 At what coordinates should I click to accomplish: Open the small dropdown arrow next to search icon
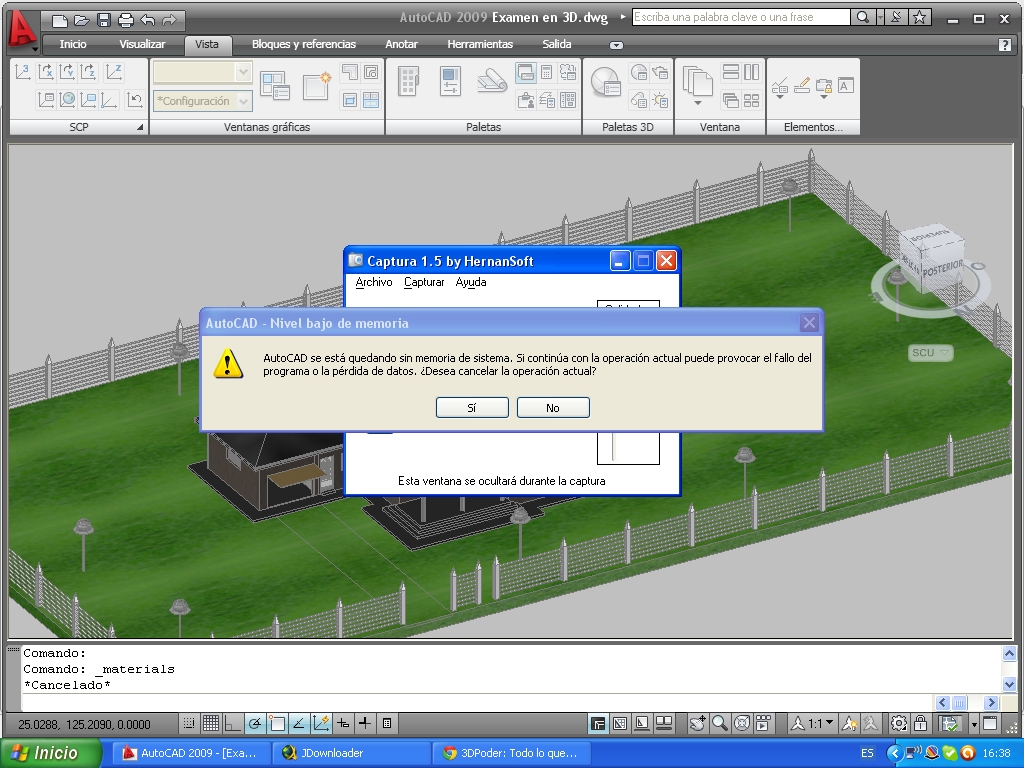pos(880,18)
